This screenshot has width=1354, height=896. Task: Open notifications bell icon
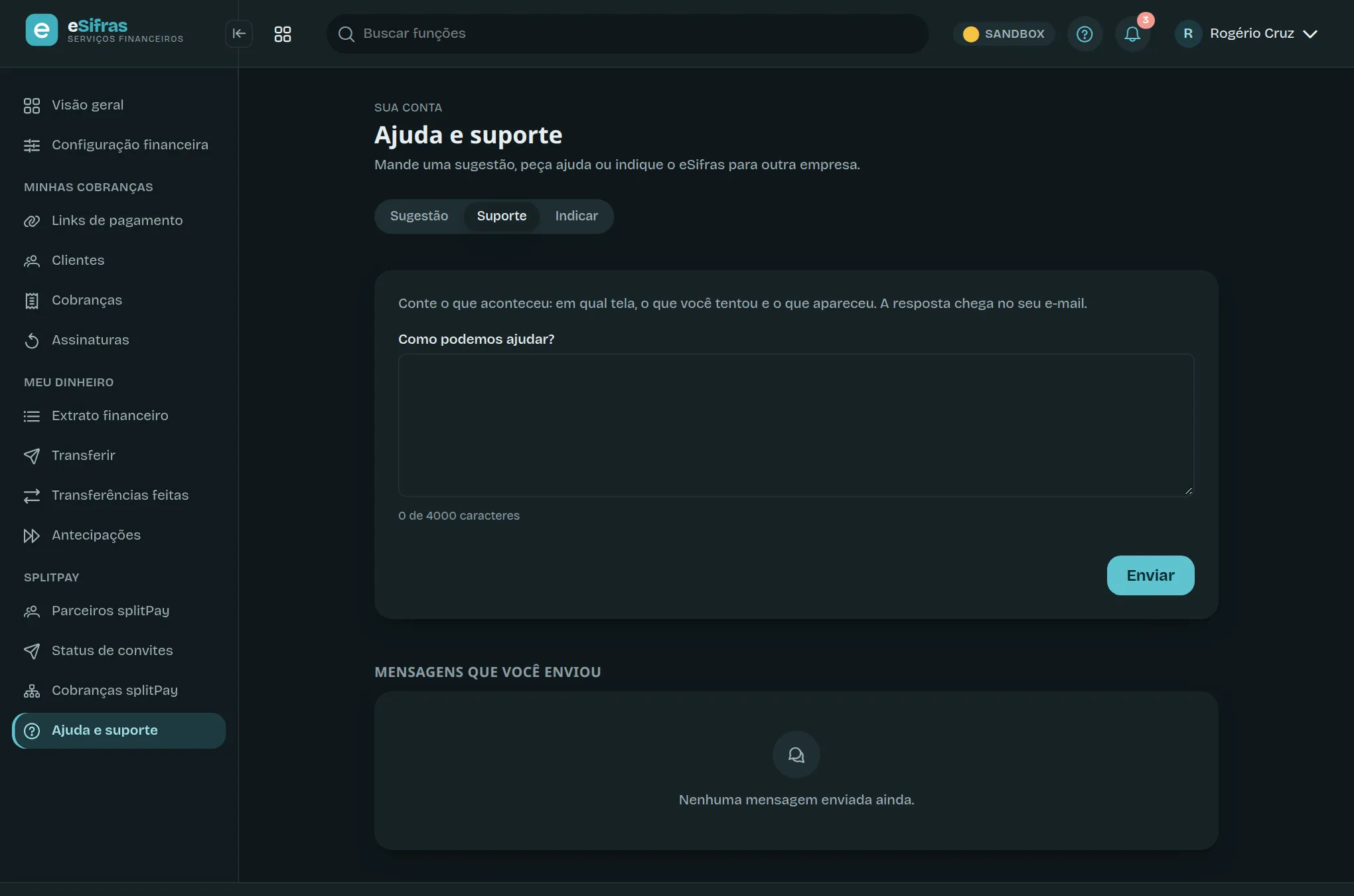click(1132, 34)
